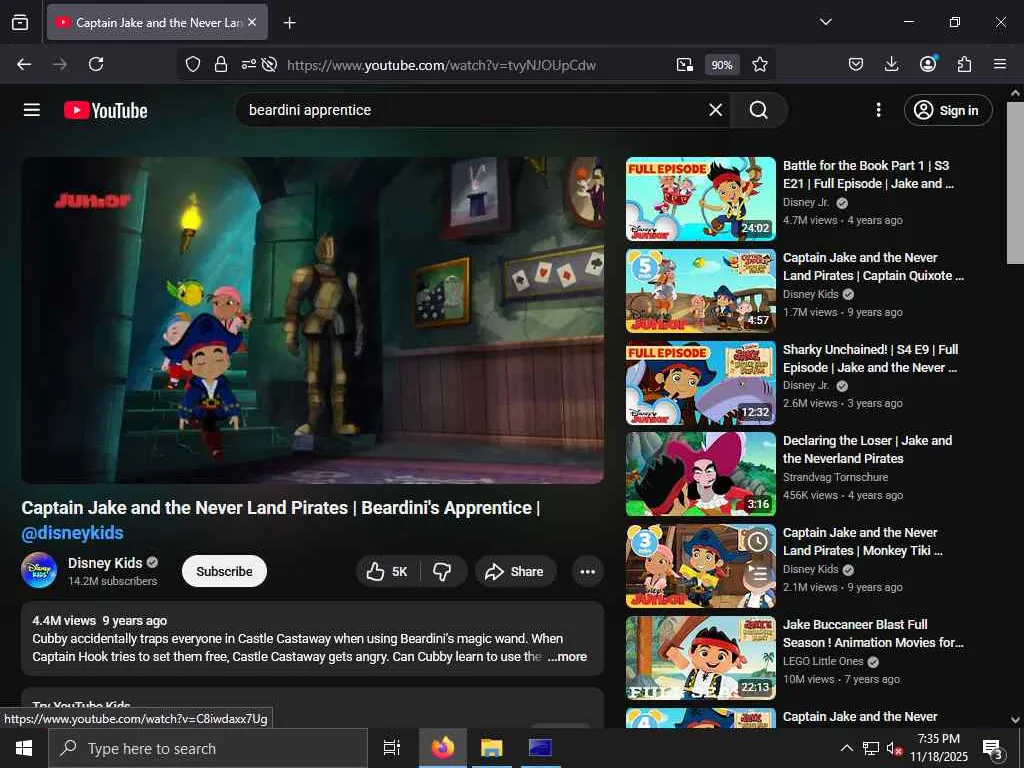Open a new browser tab
The height and width of the screenshot is (768, 1024).
[289, 23]
